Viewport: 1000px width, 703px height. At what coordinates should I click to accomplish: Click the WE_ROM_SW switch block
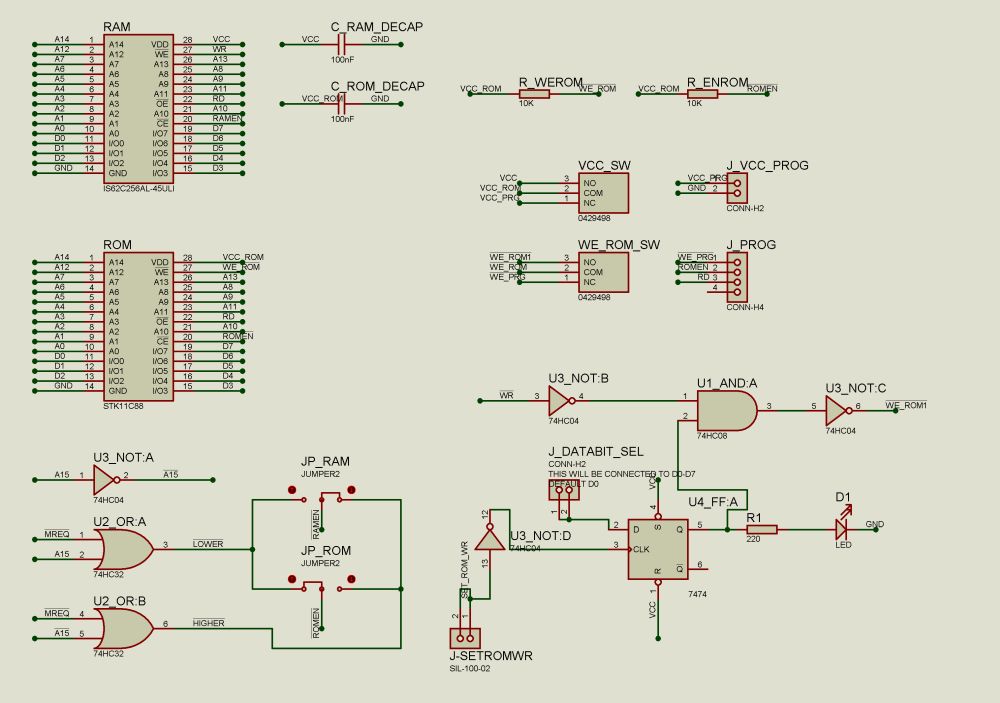[604, 271]
